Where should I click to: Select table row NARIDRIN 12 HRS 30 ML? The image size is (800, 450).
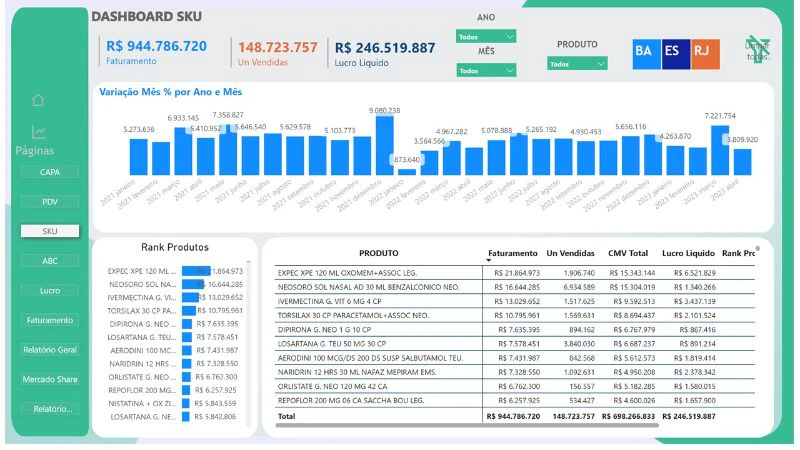(514, 372)
